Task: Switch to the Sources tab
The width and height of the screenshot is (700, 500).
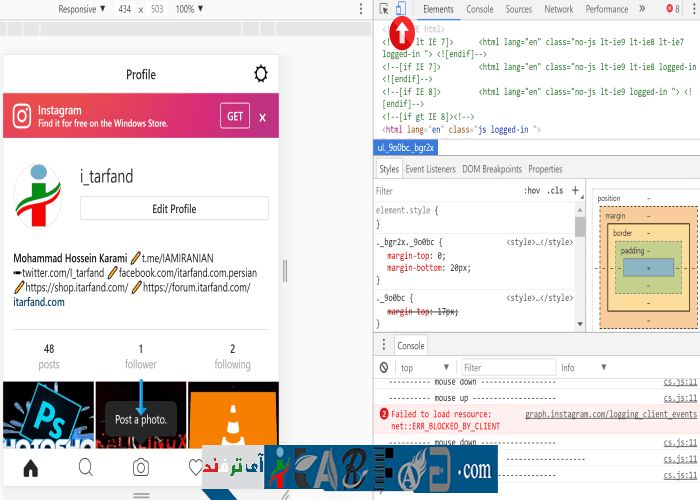Action: 518,9
